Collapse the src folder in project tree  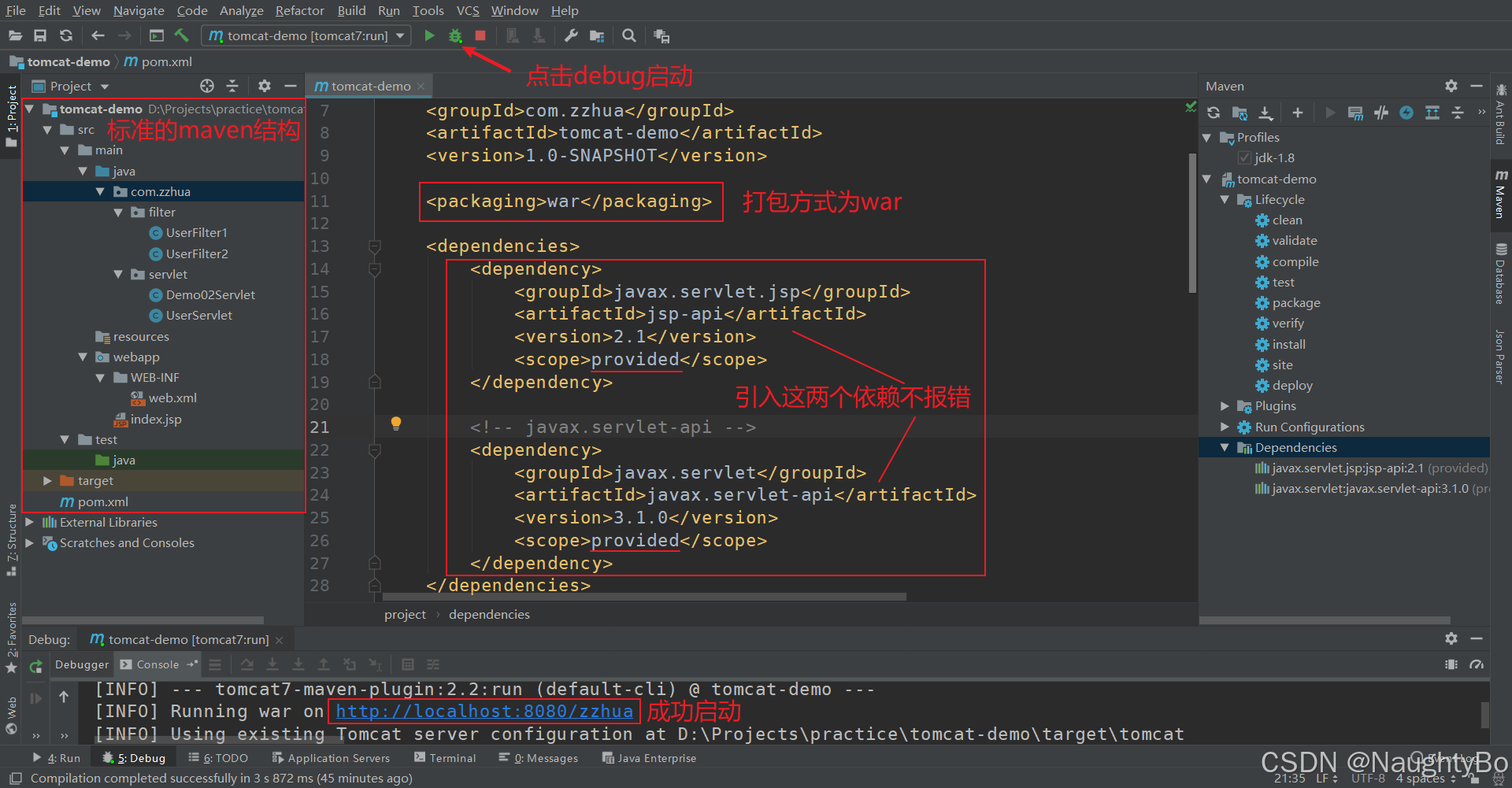click(x=47, y=129)
